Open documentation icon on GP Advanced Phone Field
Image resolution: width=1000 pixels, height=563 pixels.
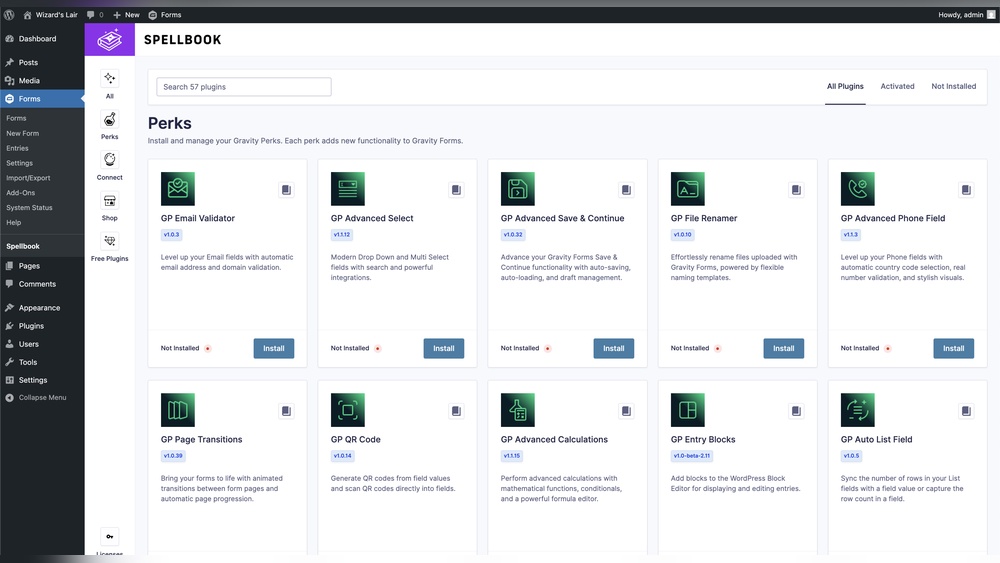[x=966, y=190]
